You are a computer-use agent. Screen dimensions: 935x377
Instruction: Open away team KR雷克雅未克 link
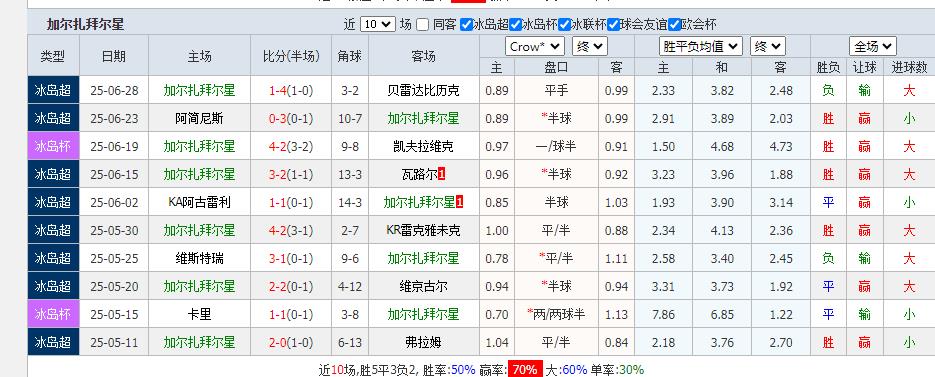[423, 230]
